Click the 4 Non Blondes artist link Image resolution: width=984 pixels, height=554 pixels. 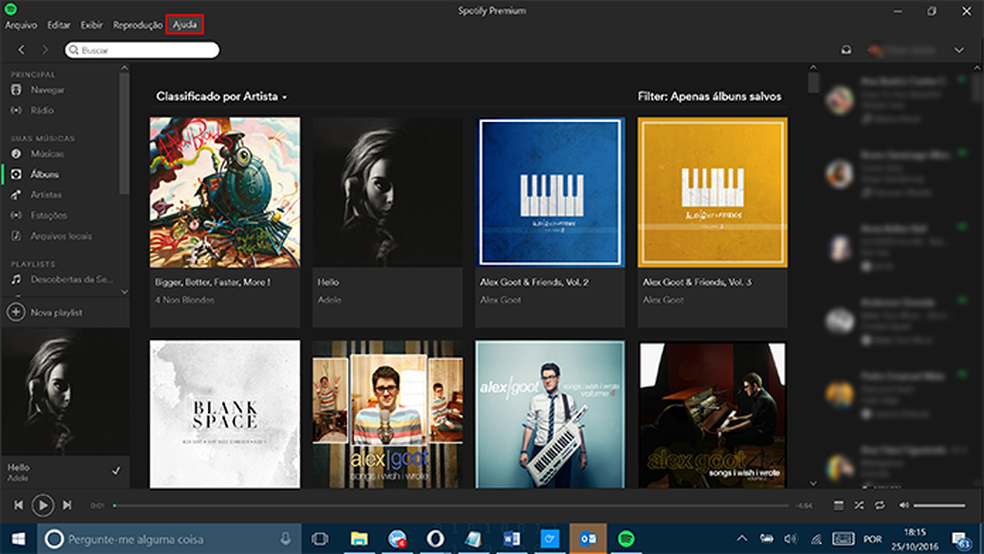point(184,300)
